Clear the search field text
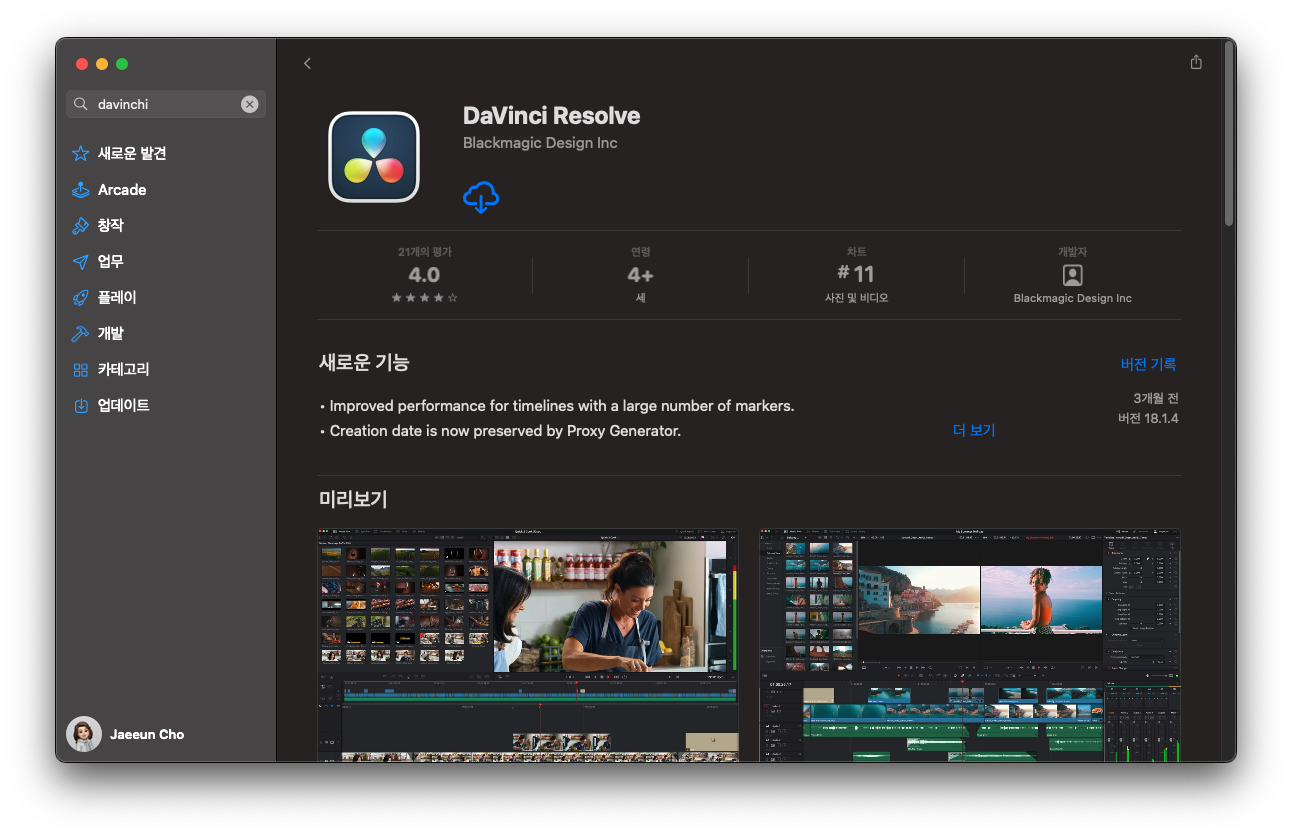 (x=249, y=104)
